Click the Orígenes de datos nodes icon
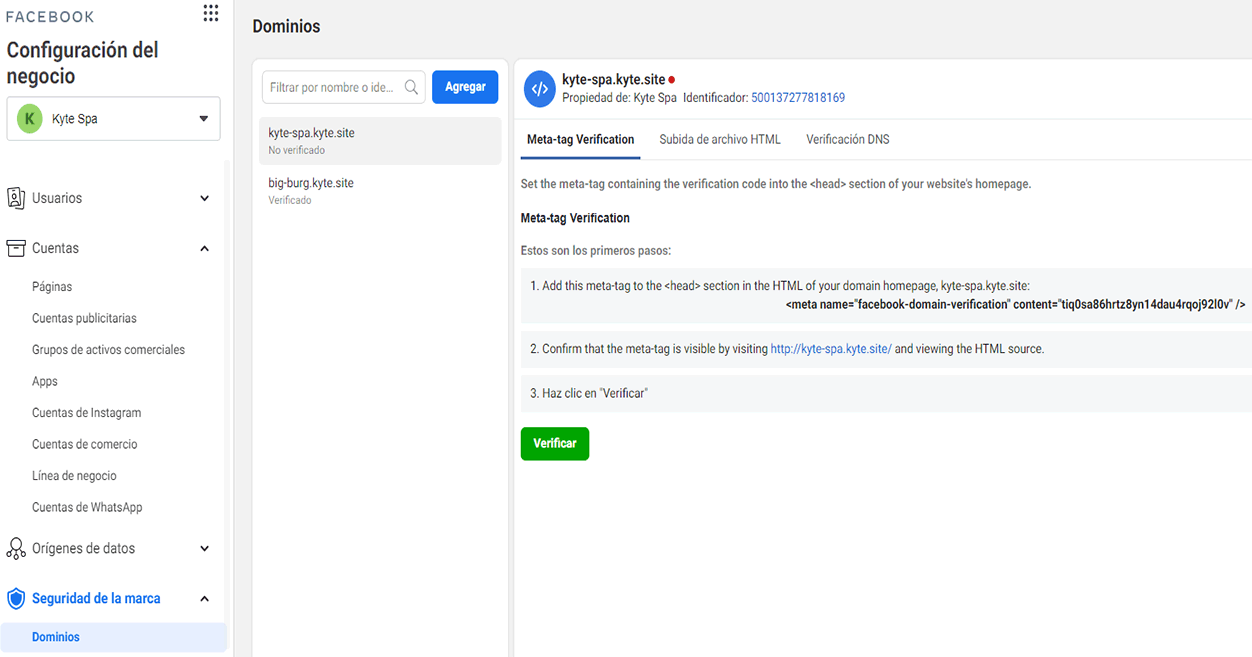The height and width of the screenshot is (657, 1252). [16, 548]
